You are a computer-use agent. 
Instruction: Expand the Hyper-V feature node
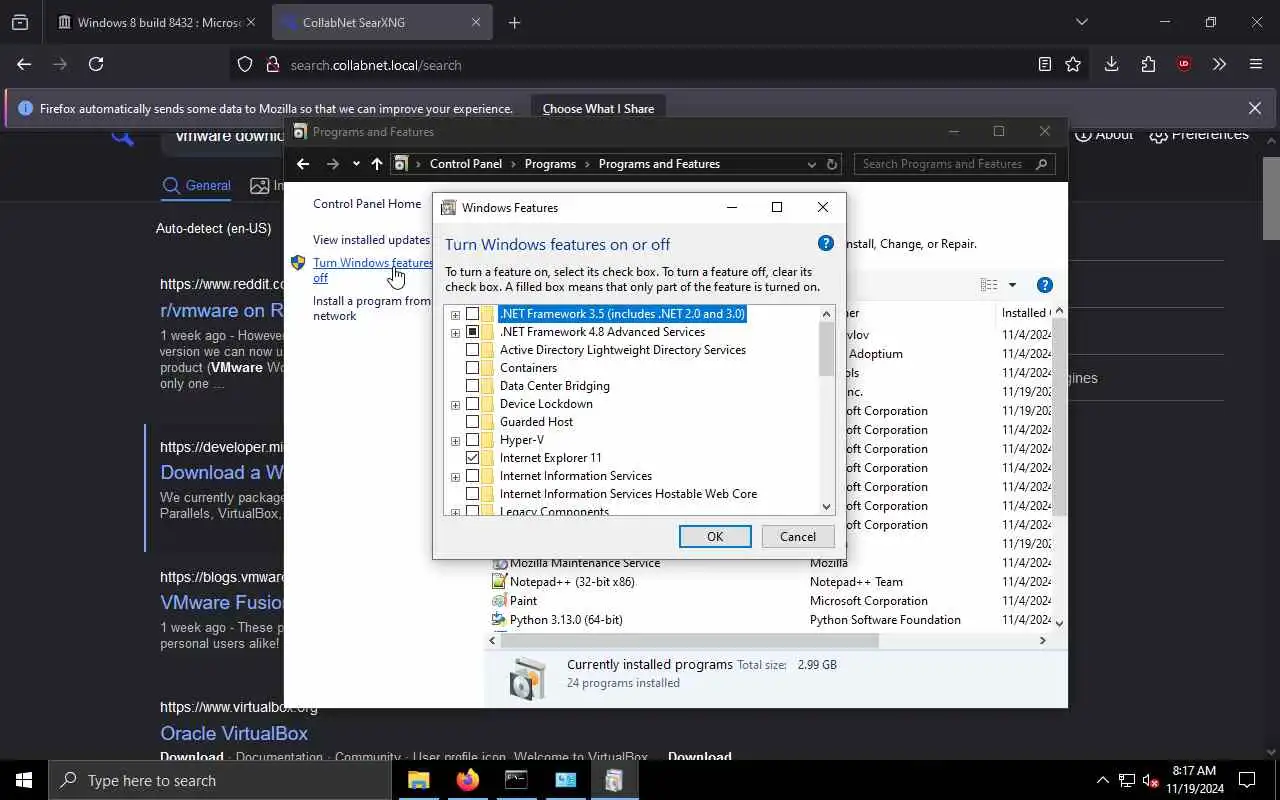455,441
